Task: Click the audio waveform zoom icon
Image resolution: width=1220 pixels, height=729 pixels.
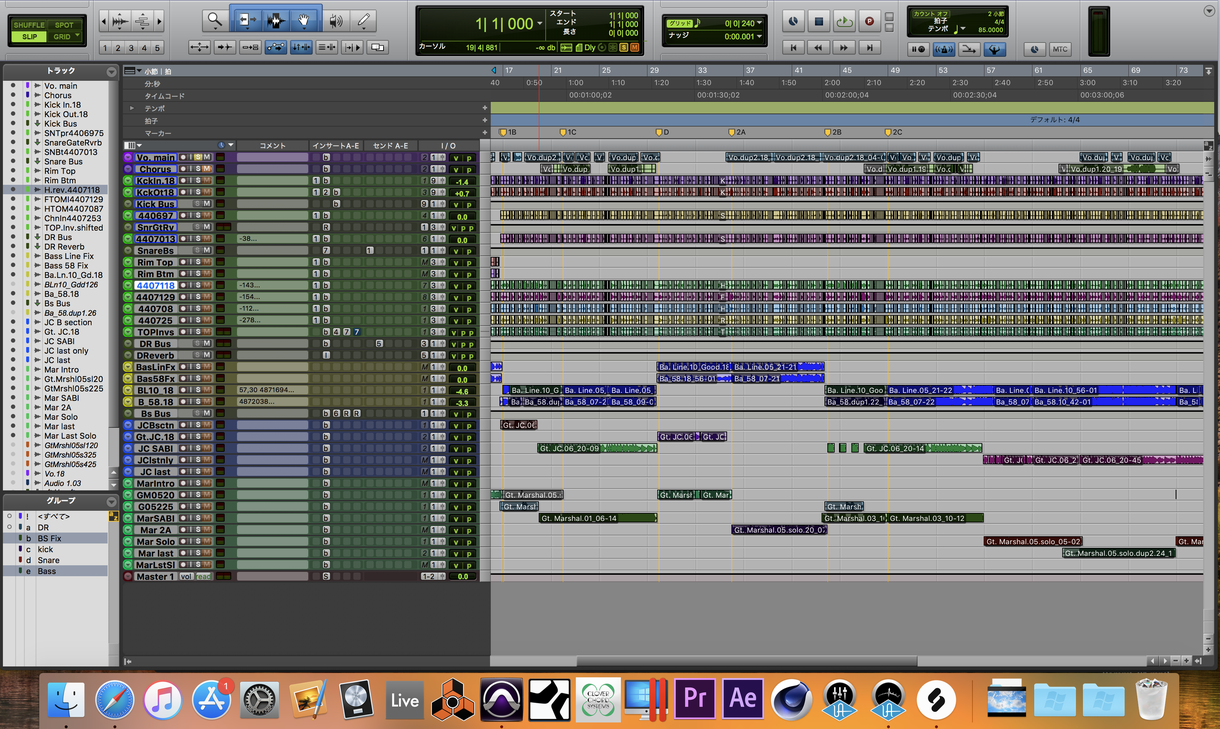Action: click(120, 20)
